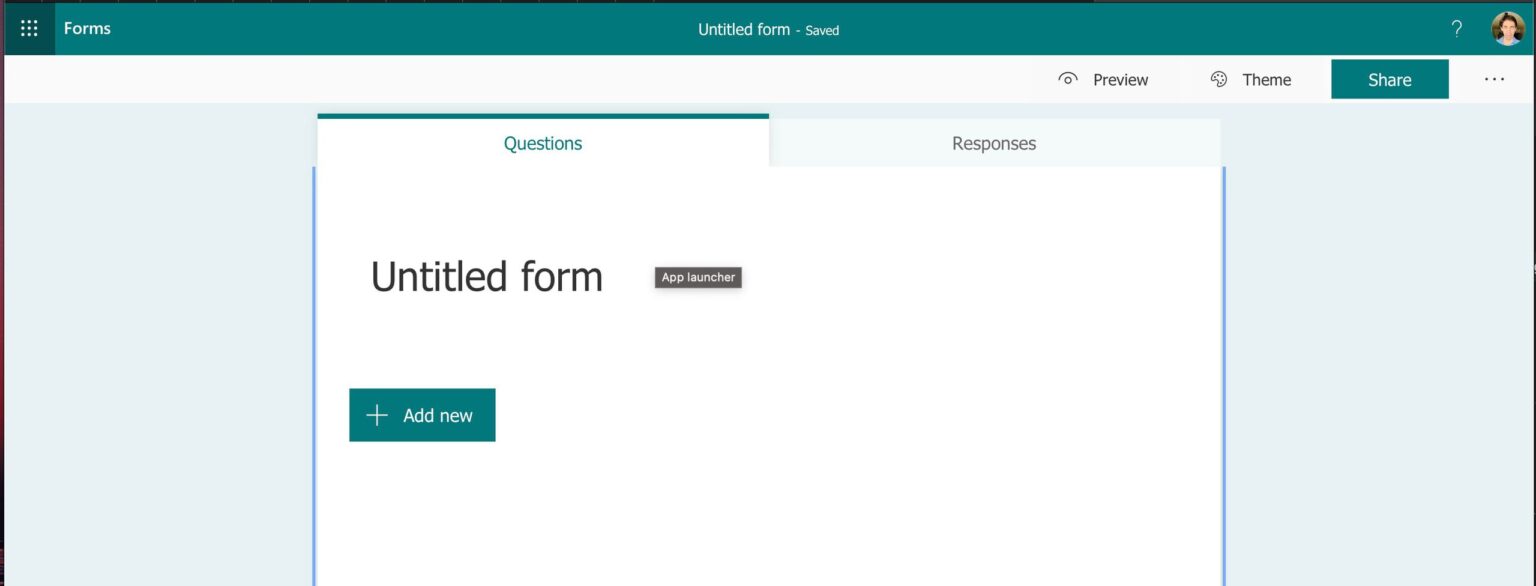1536x586 pixels.
Task: Open the App launcher waffle icon
Action: click(27, 28)
